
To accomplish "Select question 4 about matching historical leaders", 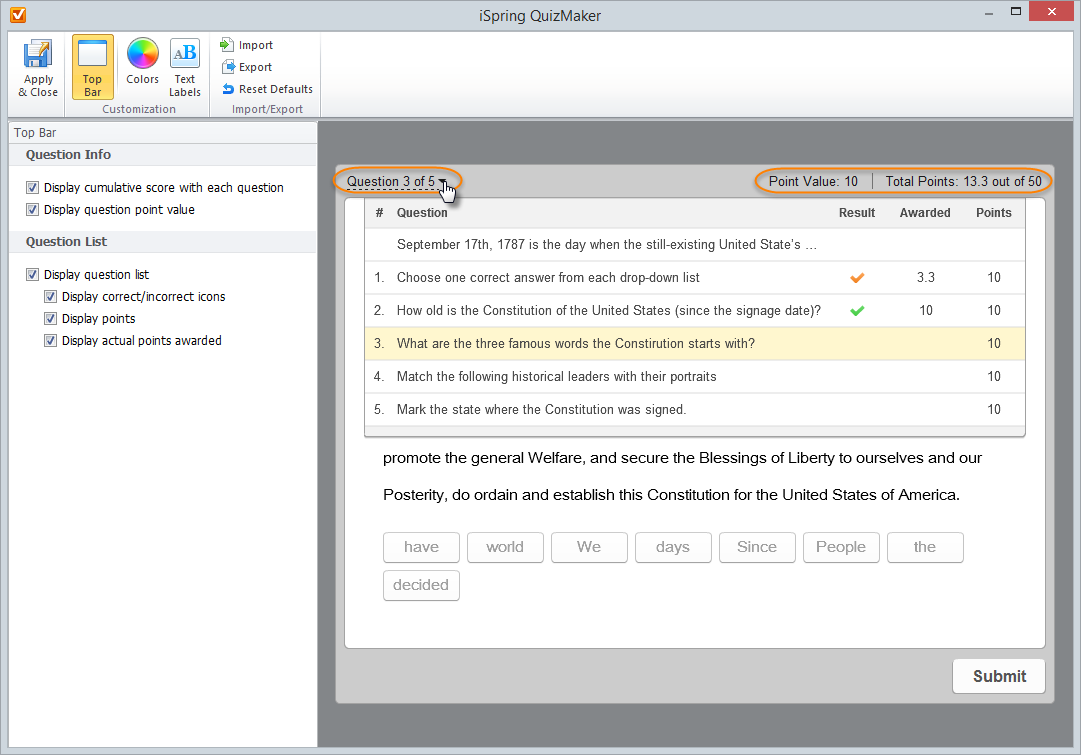I will [x=556, y=377].
